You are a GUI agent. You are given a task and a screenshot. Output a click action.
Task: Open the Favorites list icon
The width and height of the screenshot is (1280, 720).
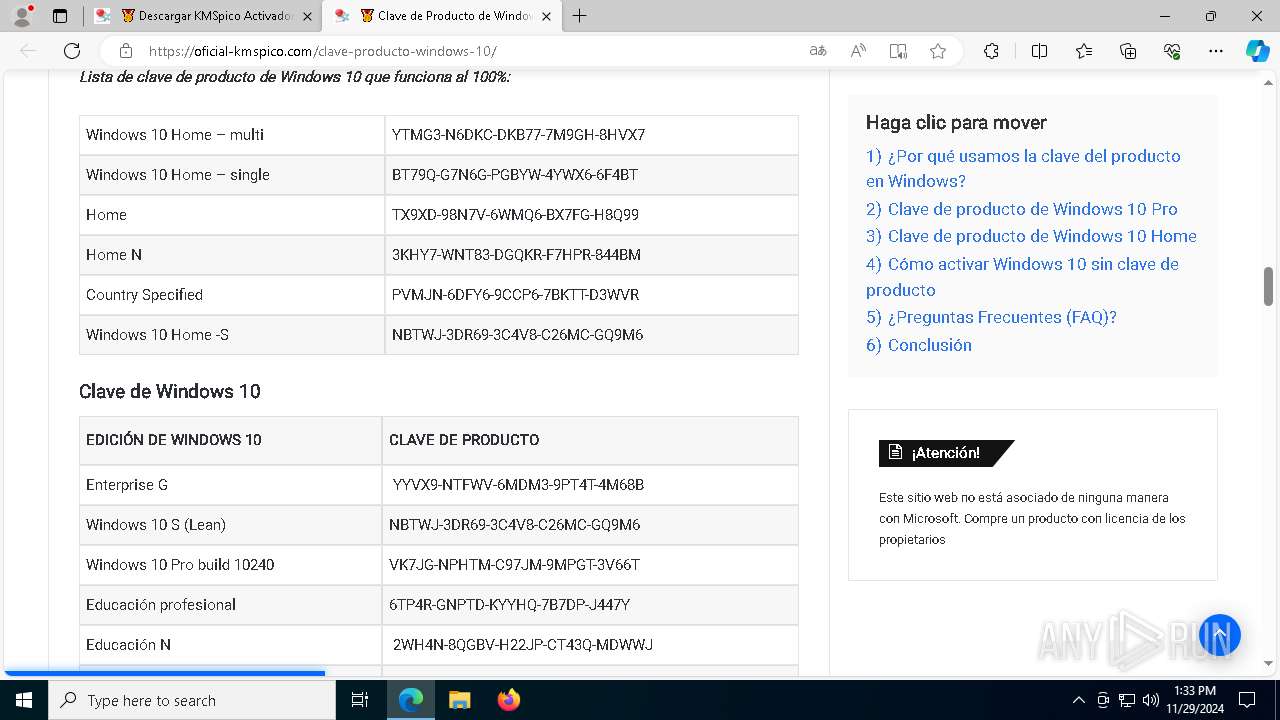pos(1084,51)
